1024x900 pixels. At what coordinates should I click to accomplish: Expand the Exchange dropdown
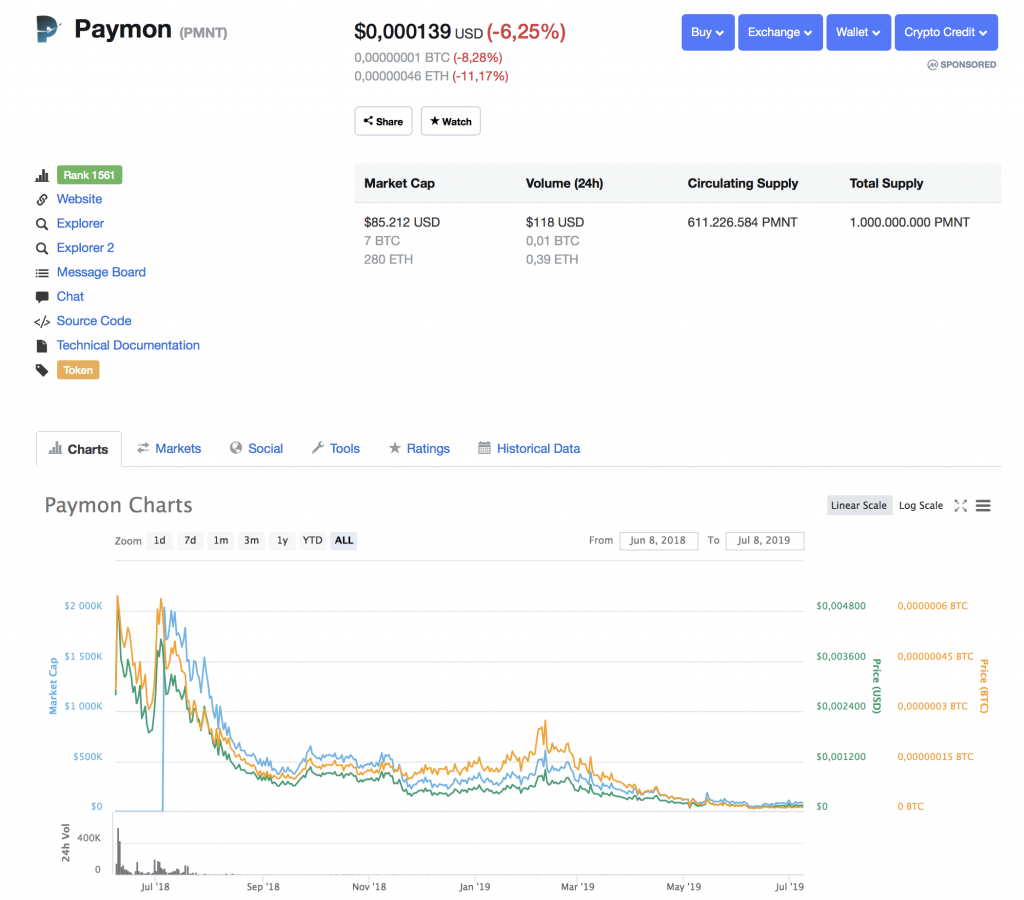coord(780,32)
